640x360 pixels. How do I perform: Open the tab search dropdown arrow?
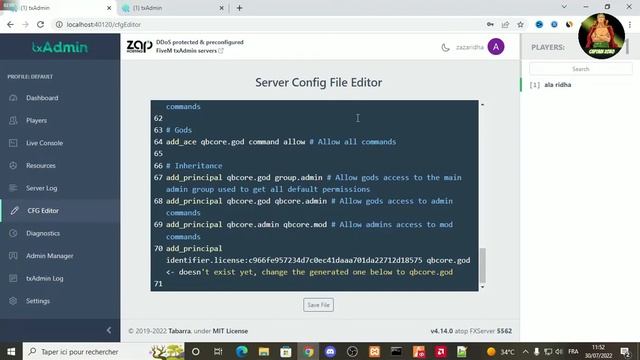coord(564,7)
